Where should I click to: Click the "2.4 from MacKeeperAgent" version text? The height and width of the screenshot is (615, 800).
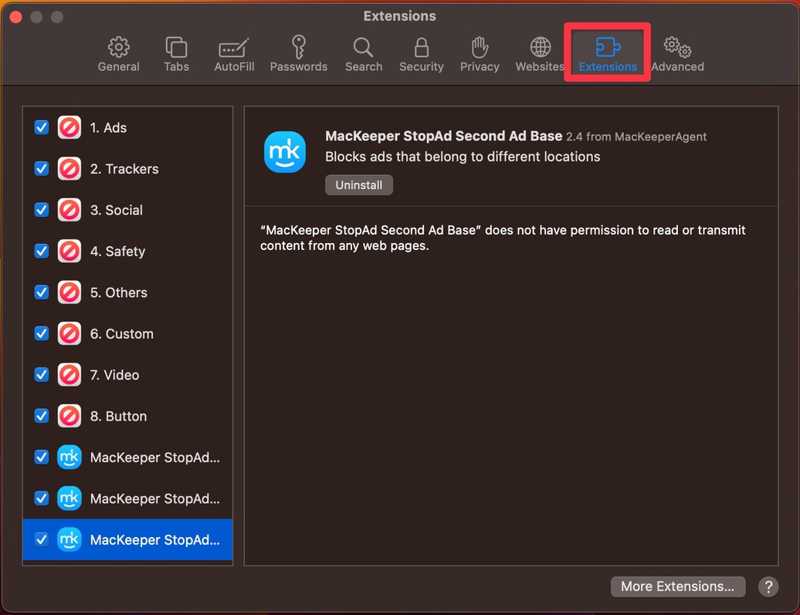[x=636, y=137]
